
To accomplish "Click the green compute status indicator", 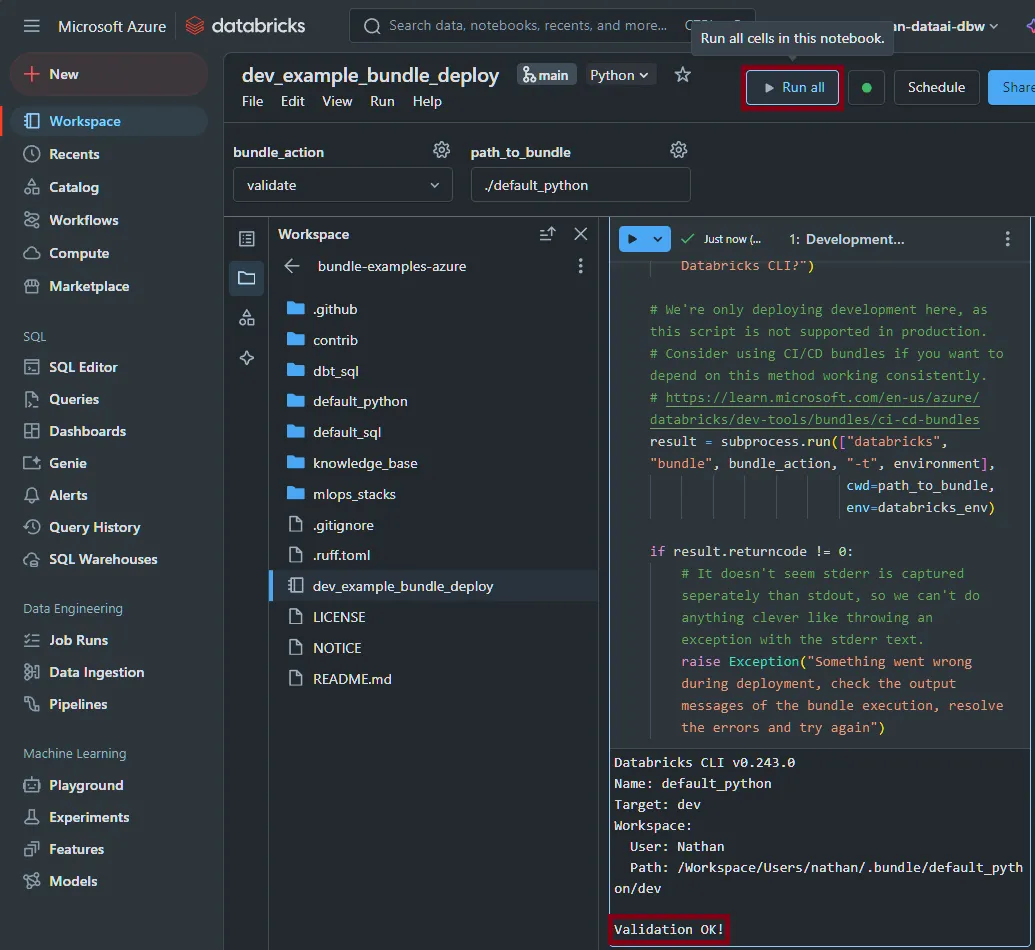I will point(866,88).
